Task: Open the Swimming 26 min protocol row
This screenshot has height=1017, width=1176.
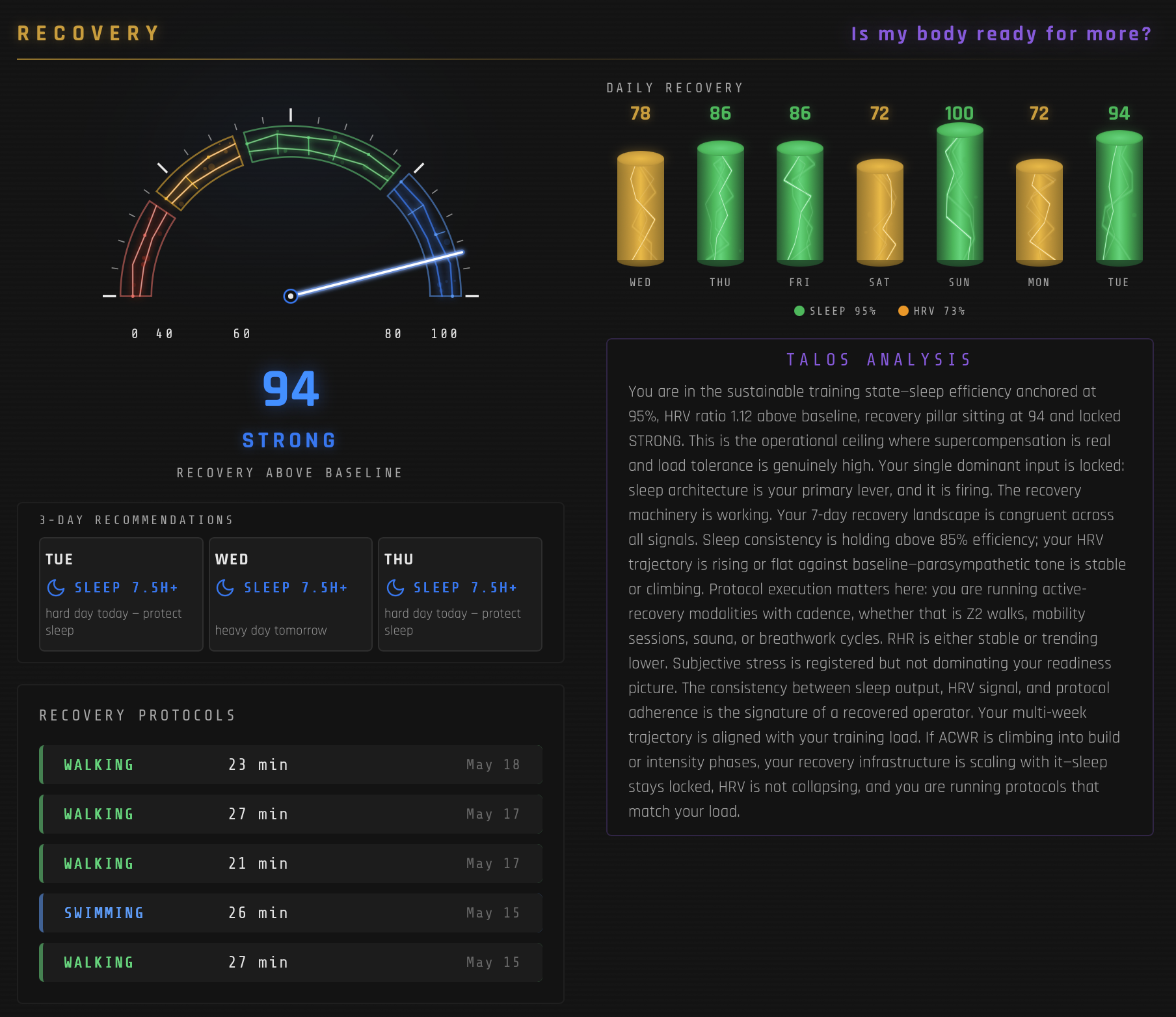Action: (x=291, y=913)
